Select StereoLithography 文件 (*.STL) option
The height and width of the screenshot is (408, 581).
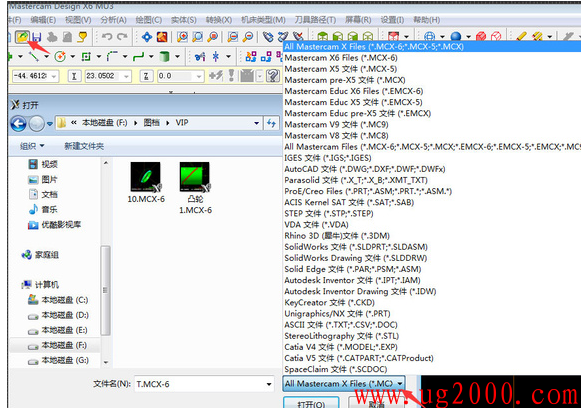tap(432, 336)
